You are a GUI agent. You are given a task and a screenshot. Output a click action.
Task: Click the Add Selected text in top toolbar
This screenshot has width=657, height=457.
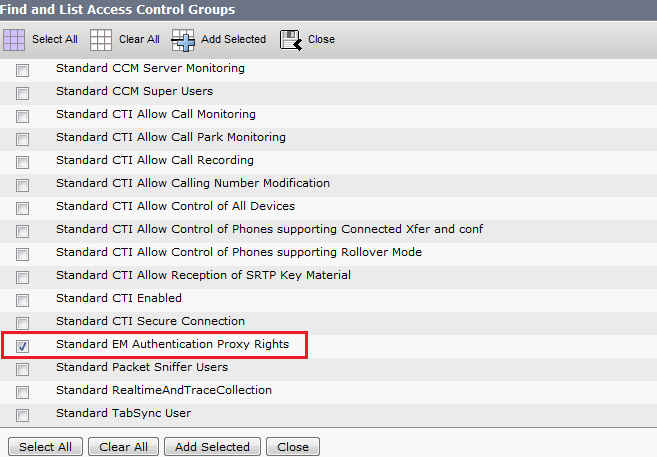point(233,40)
